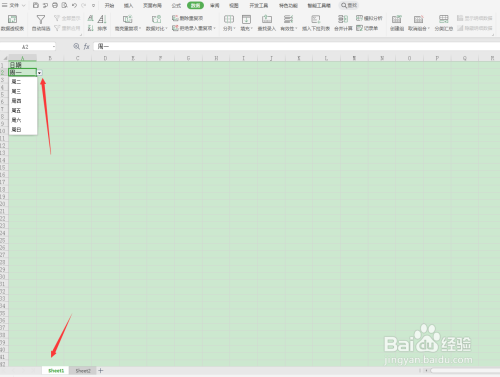500x377 pixels.
Task: Expand the name box A2 dropdown
Action: tap(53, 47)
